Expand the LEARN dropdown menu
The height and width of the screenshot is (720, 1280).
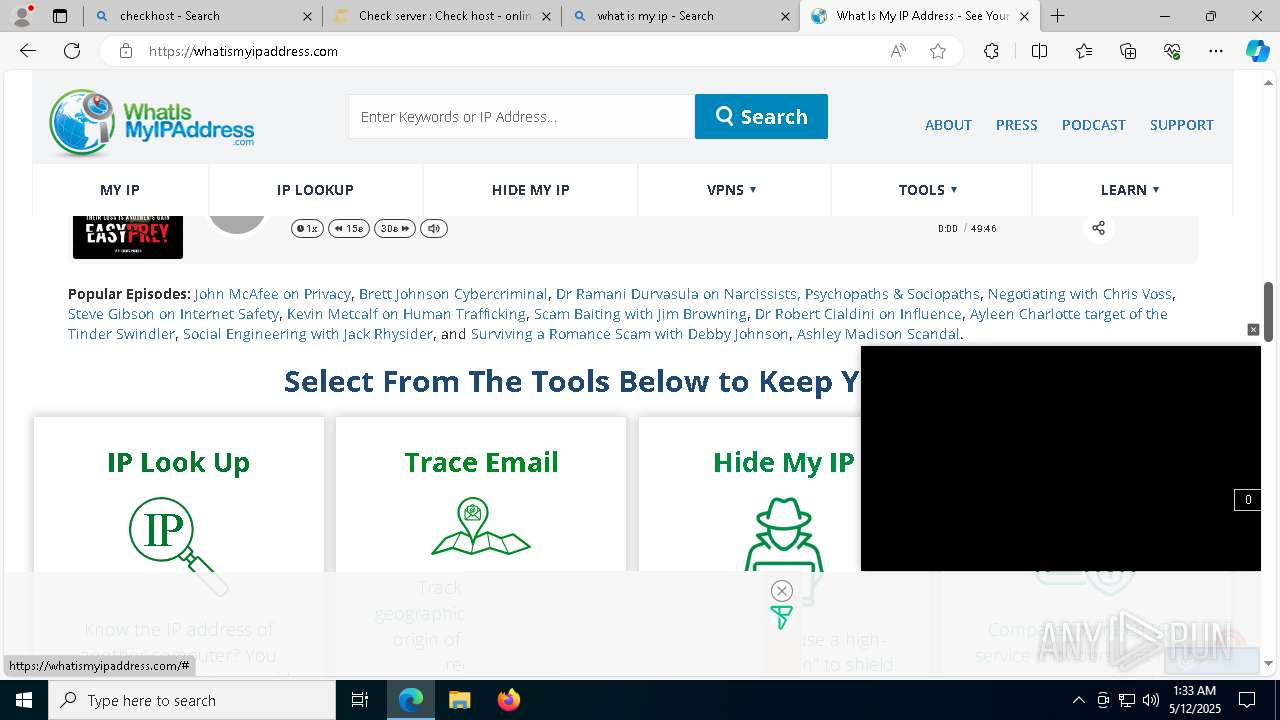[x=1130, y=190]
